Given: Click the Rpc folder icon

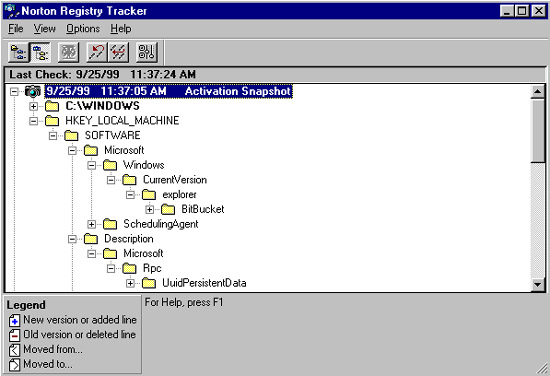Looking at the screenshot, I should click(129, 268).
